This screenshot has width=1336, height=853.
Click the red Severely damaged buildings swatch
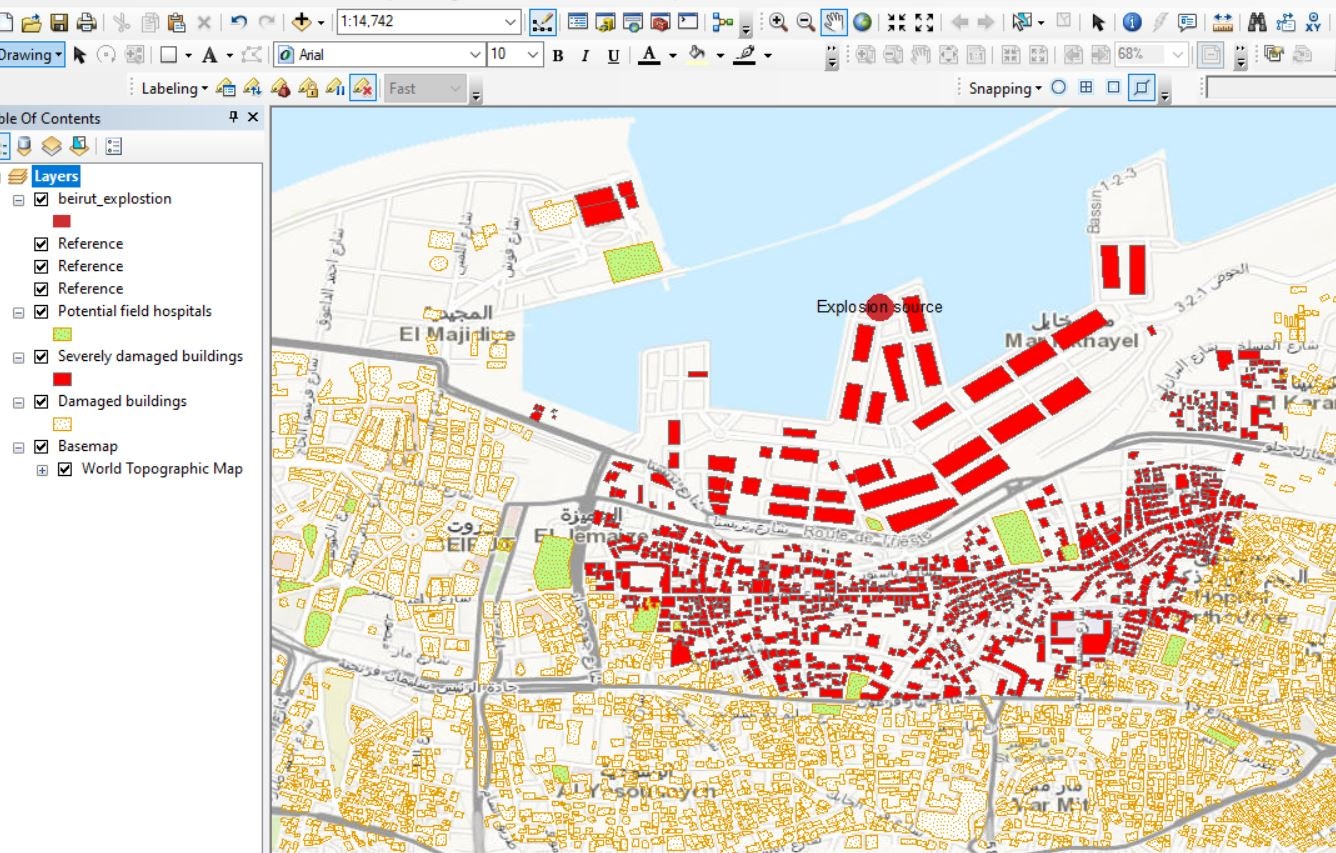pos(62,378)
